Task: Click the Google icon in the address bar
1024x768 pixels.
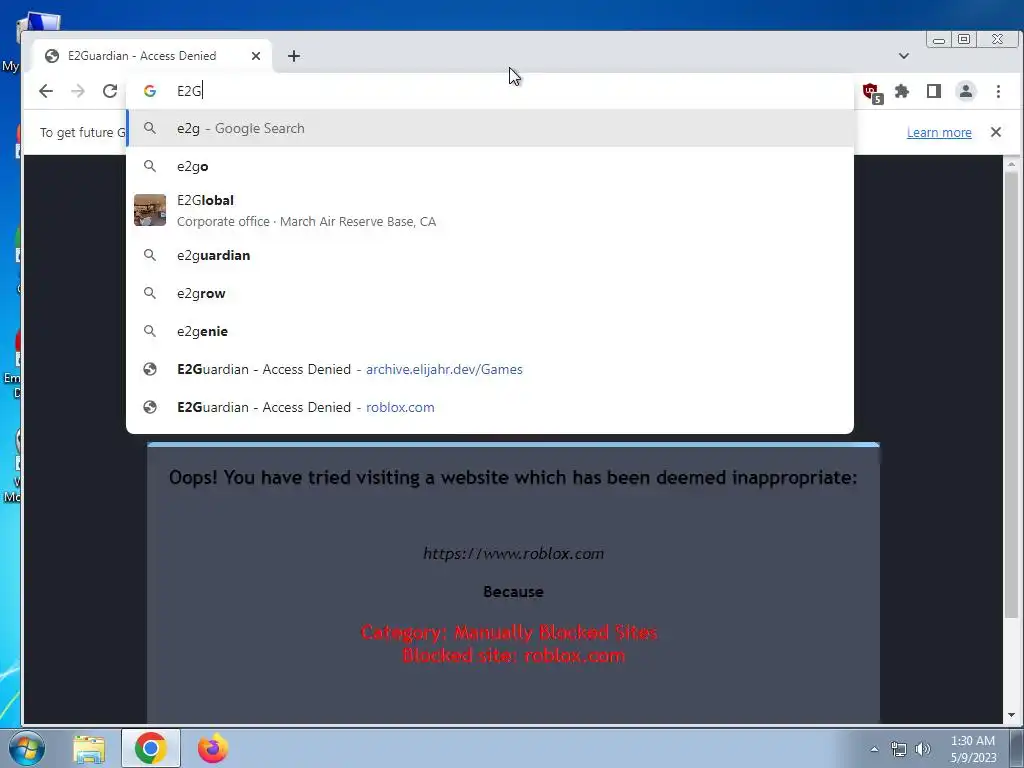Action: (150, 91)
